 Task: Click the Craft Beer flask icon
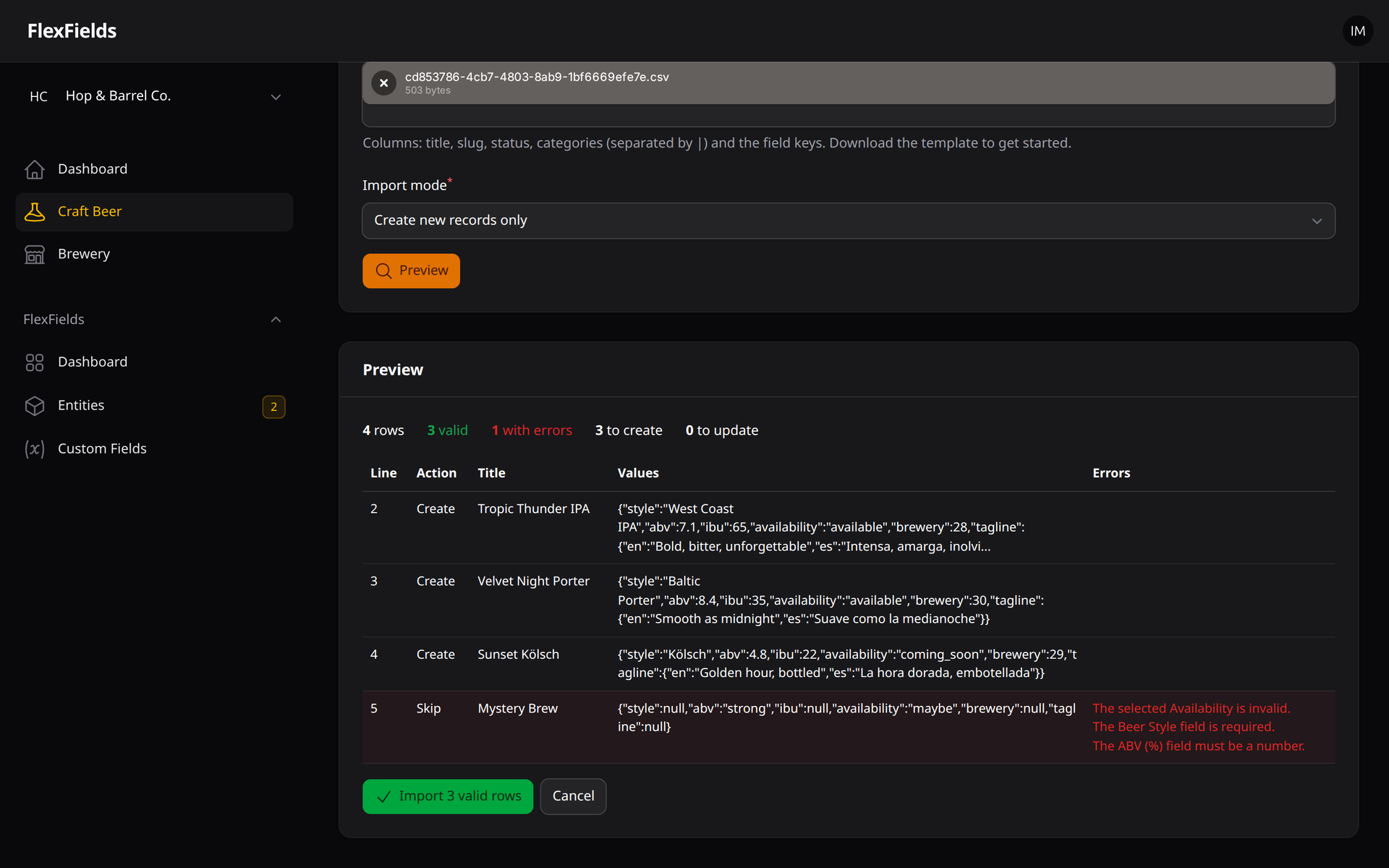[x=35, y=212]
